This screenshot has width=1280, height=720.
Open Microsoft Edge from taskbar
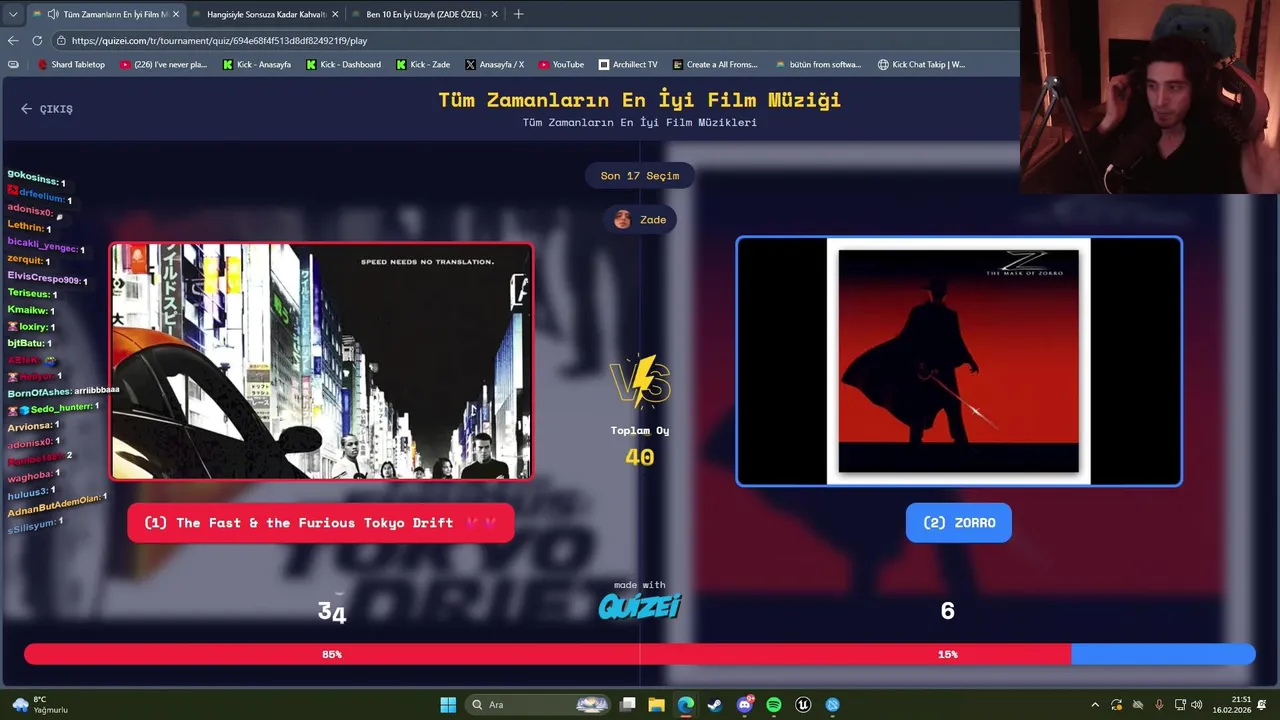[x=686, y=705]
